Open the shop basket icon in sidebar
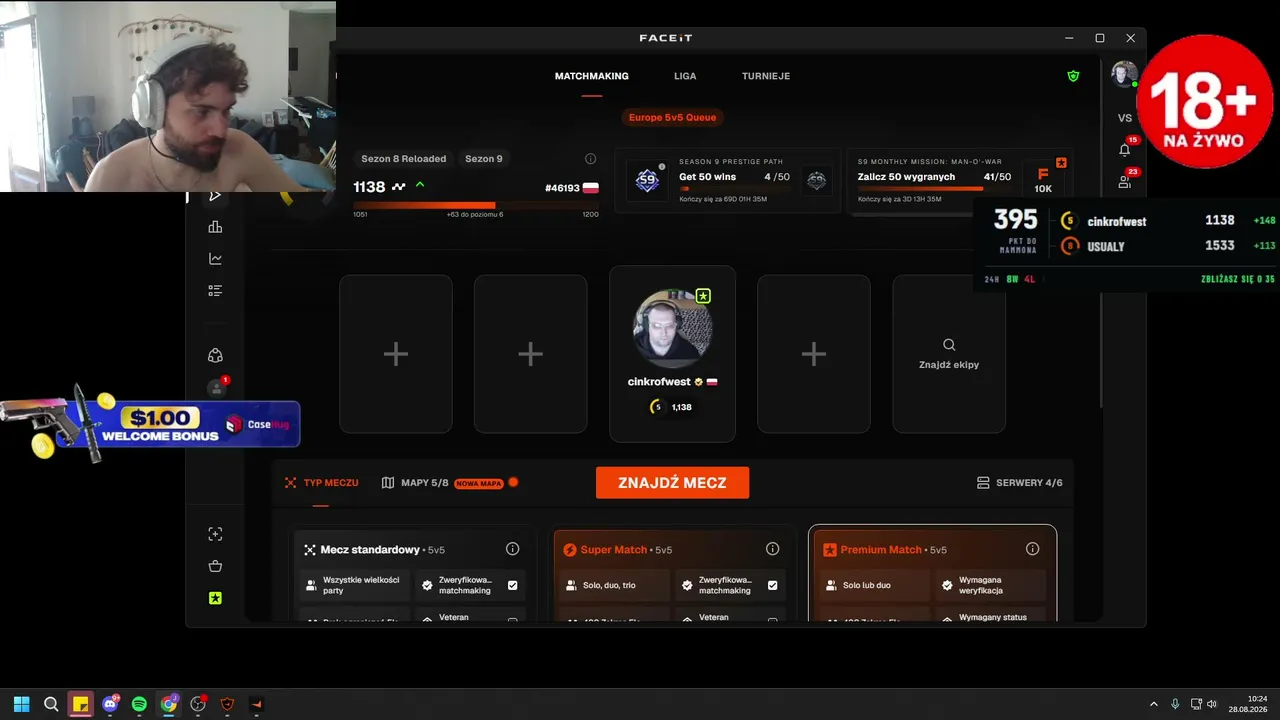The height and width of the screenshot is (720, 1280). coord(215,566)
